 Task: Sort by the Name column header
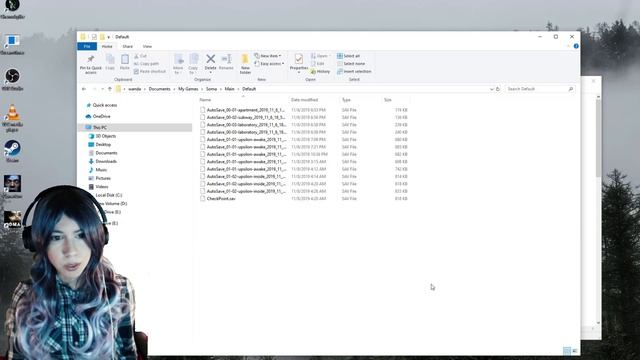click(x=243, y=100)
